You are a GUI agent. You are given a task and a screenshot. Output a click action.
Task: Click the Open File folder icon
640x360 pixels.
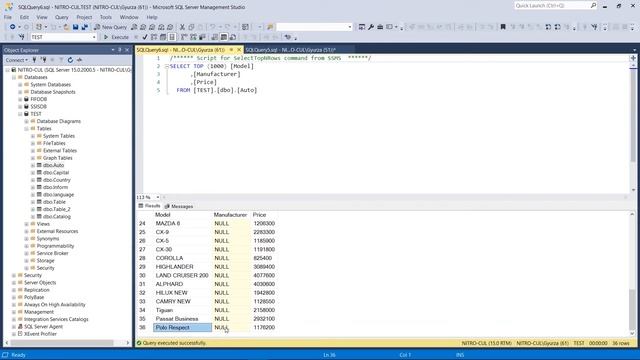click(66, 27)
